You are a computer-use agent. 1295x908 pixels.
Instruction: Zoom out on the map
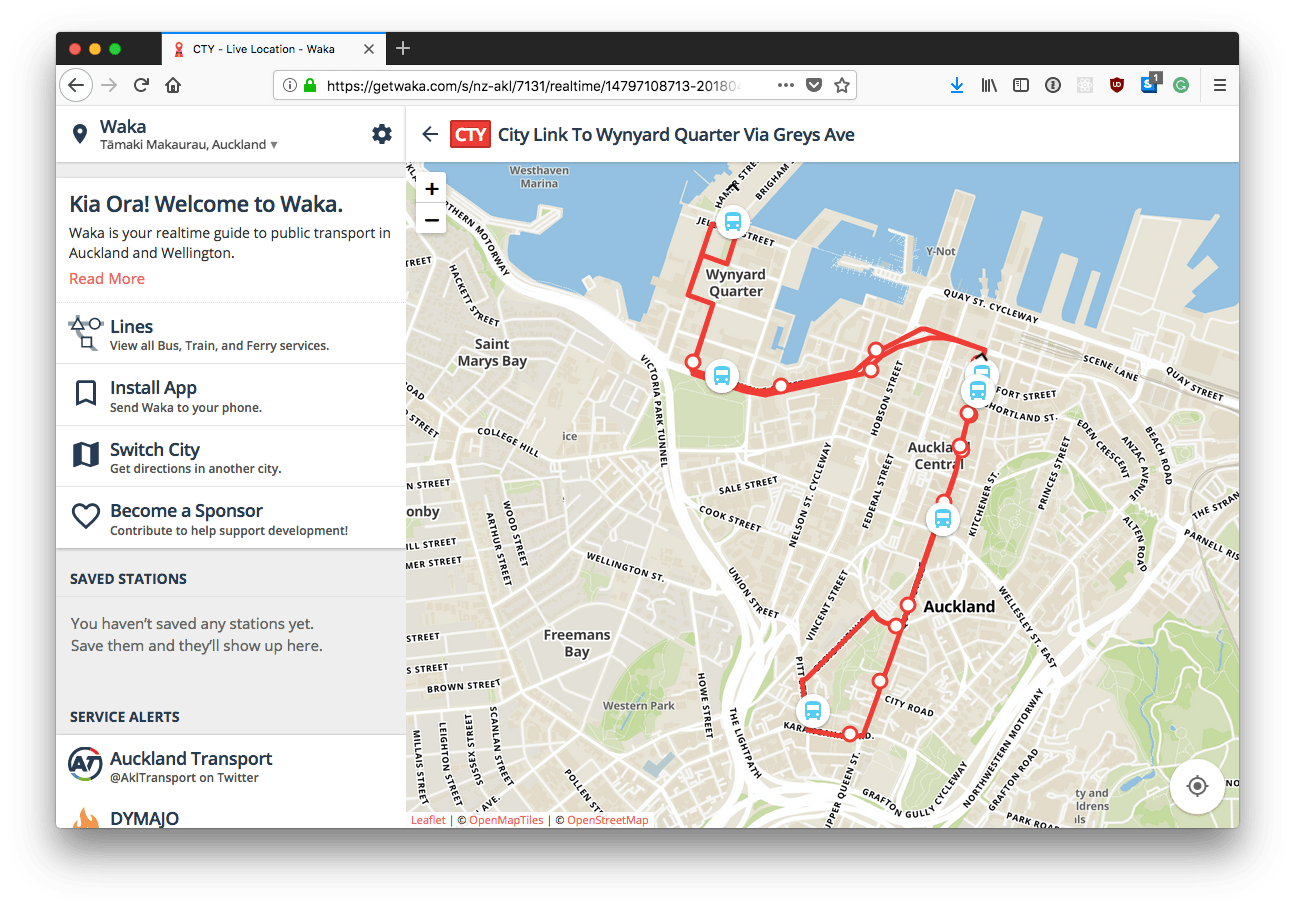(x=431, y=219)
